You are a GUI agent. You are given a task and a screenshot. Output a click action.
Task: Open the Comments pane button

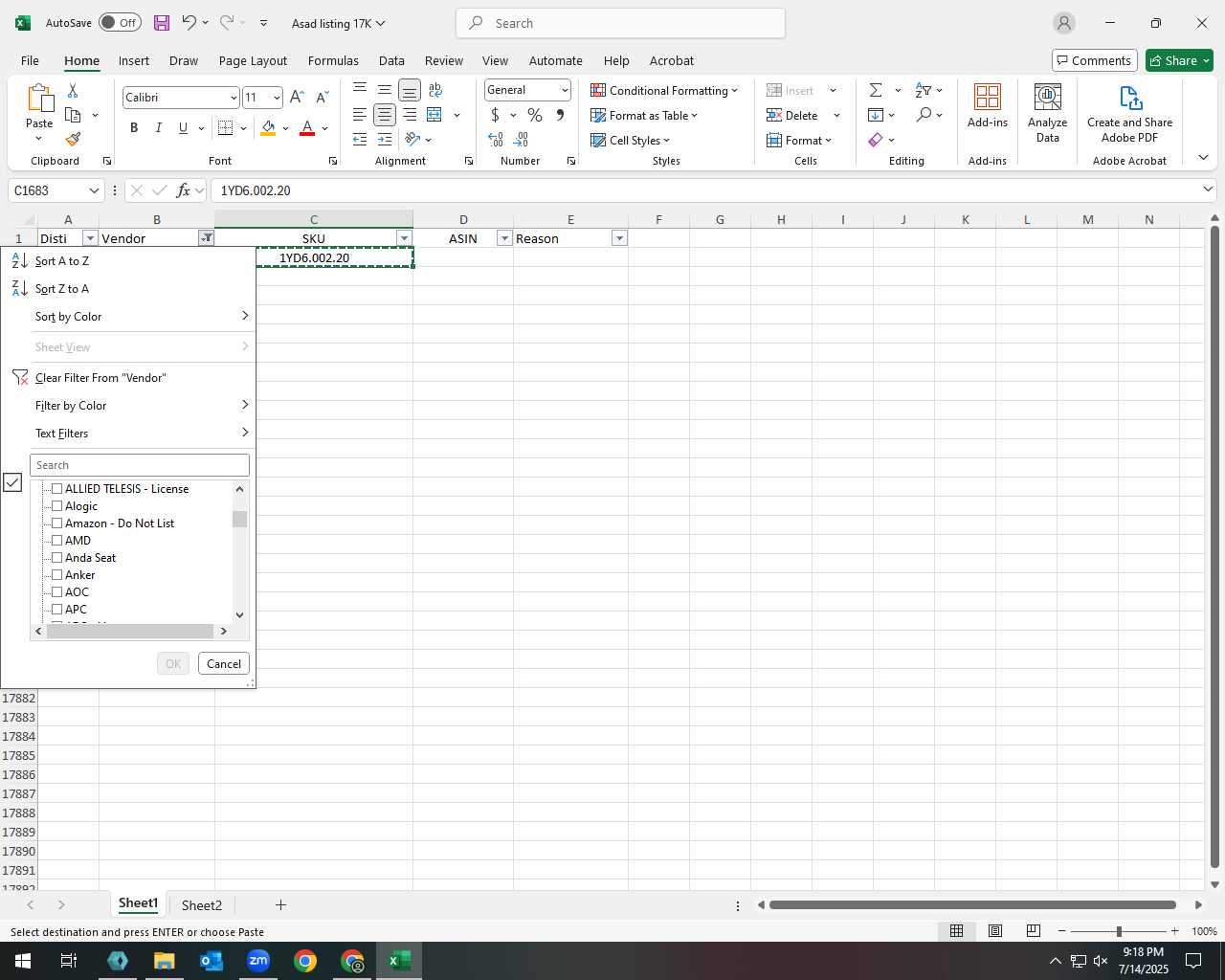tap(1094, 60)
